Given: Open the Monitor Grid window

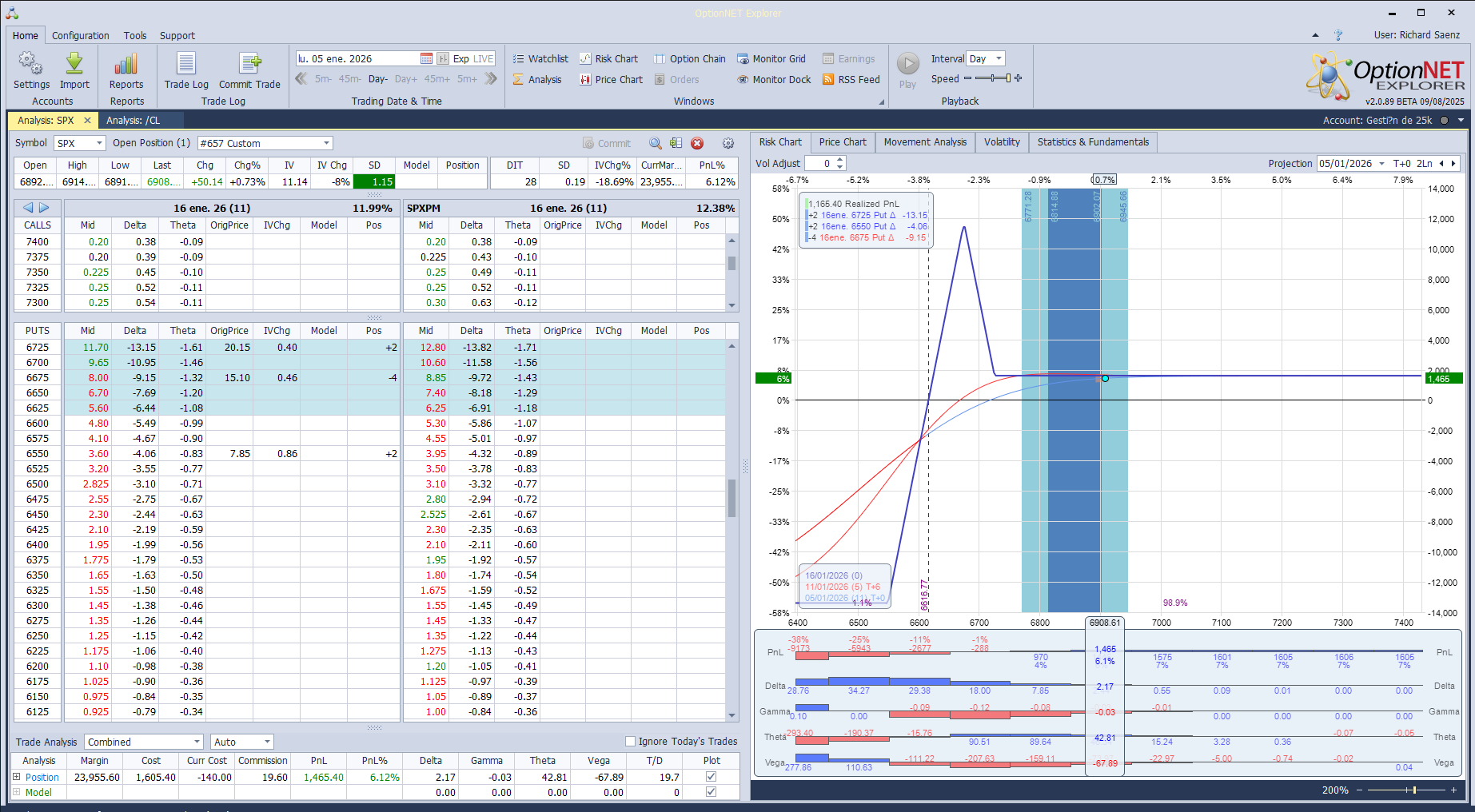Looking at the screenshot, I should pos(771,58).
